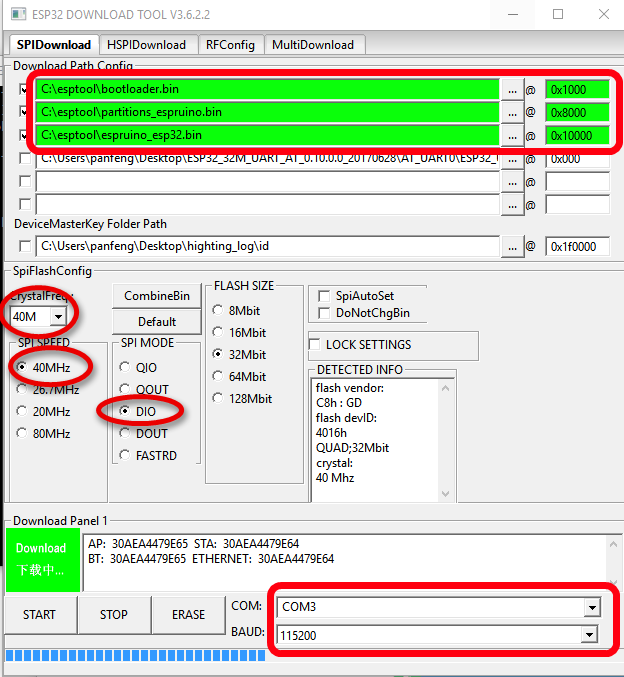The image size is (624, 677).
Task: Click the blue download progress bar
Action: (x=135, y=655)
